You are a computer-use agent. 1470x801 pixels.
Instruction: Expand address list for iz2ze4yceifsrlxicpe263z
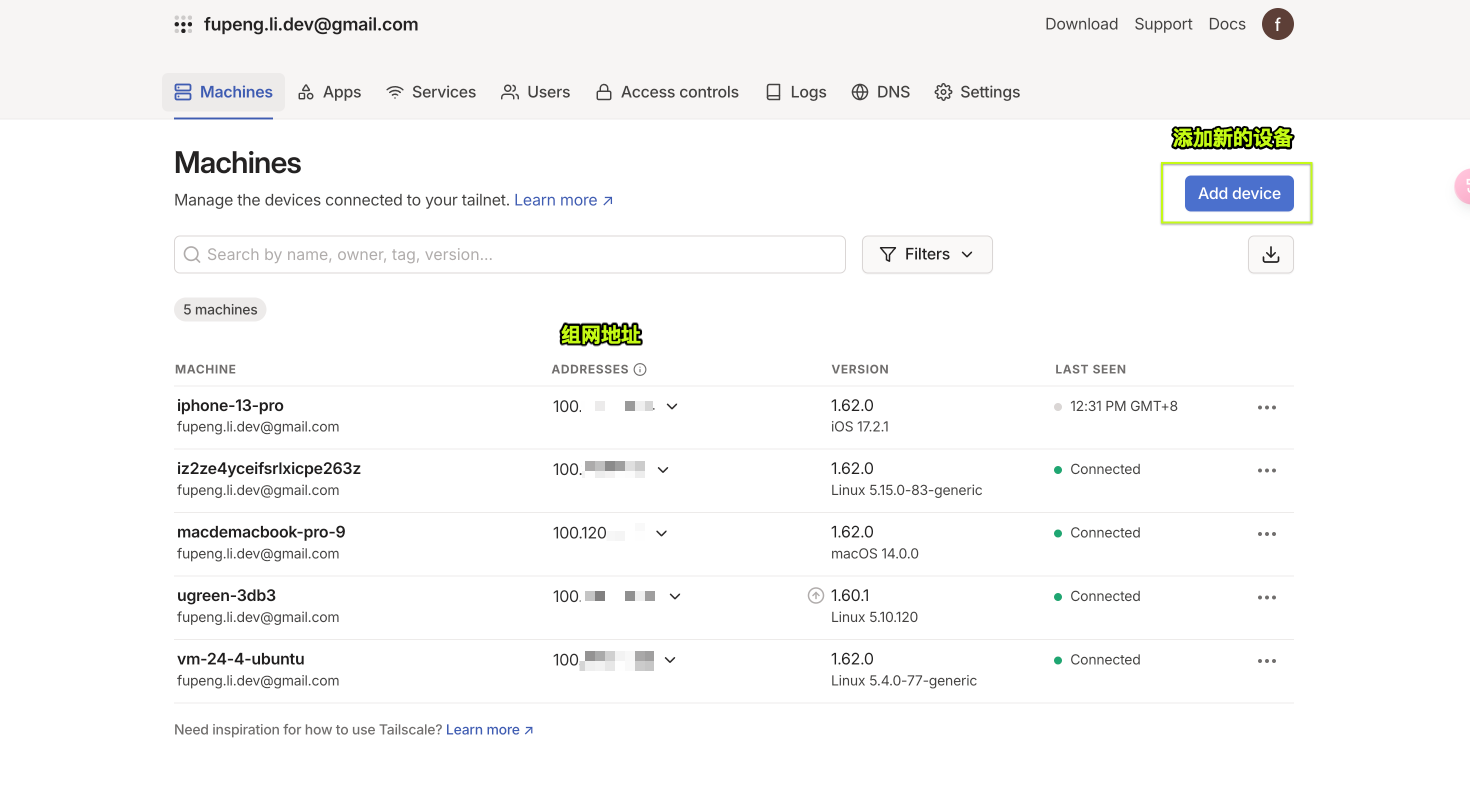point(663,469)
